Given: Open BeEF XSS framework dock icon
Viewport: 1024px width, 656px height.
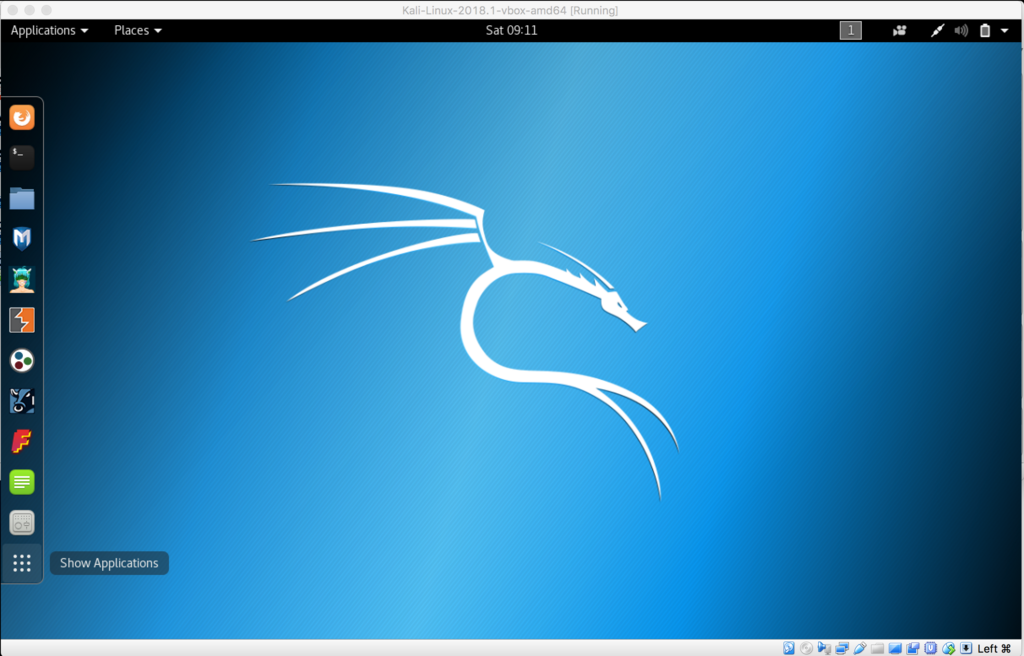Looking at the screenshot, I should [22, 401].
